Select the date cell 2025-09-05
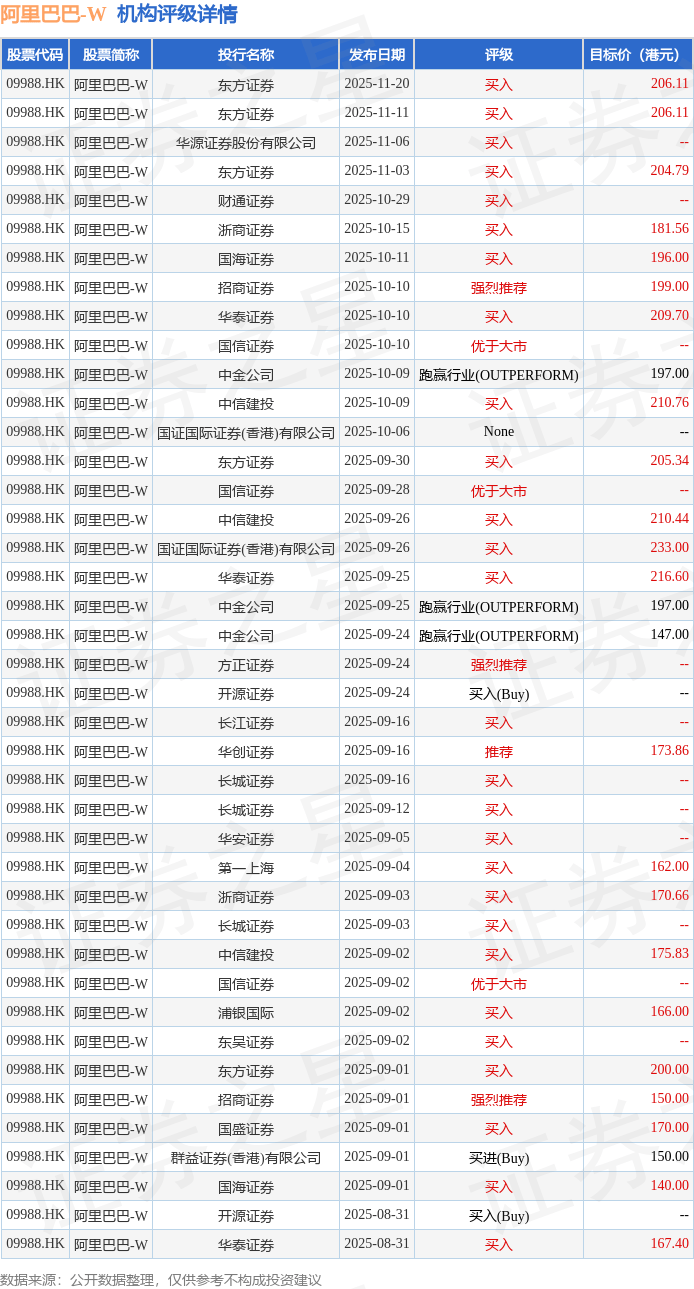The image size is (694, 1289). (x=377, y=838)
